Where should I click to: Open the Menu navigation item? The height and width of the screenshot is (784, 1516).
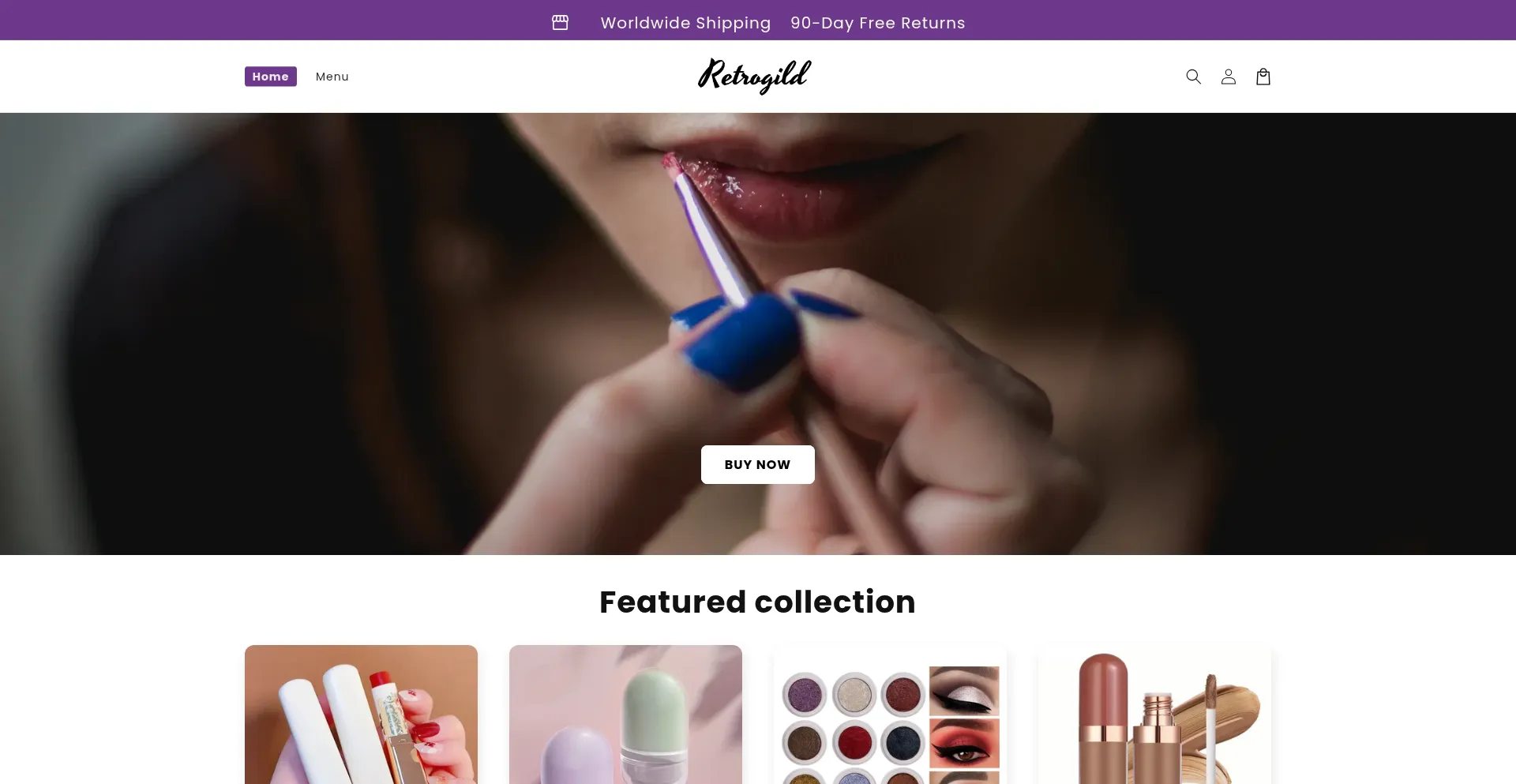[x=332, y=77]
